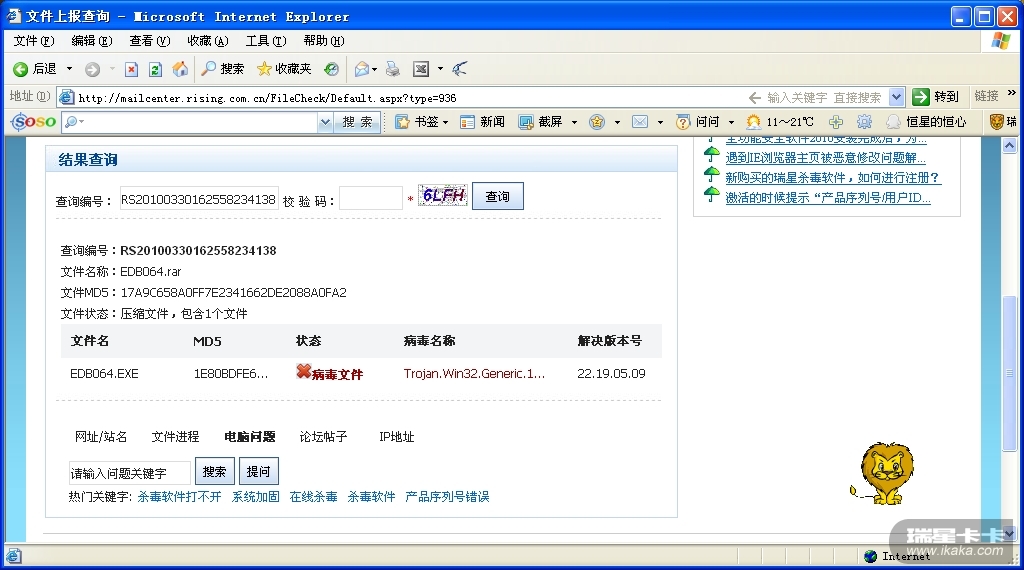The height and width of the screenshot is (570, 1024).
Task: Click hot keyword 系统加固
Action: 255,497
